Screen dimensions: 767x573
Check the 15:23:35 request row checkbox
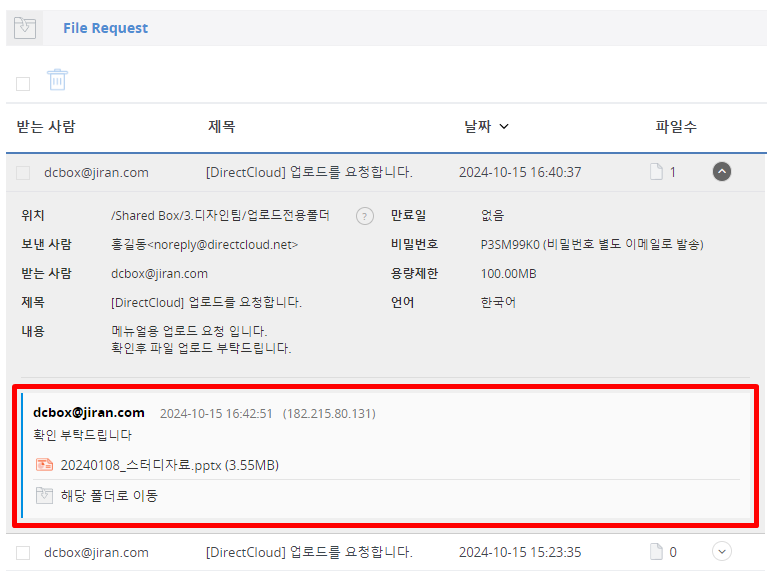pyautogui.click(x=23, y=553)
